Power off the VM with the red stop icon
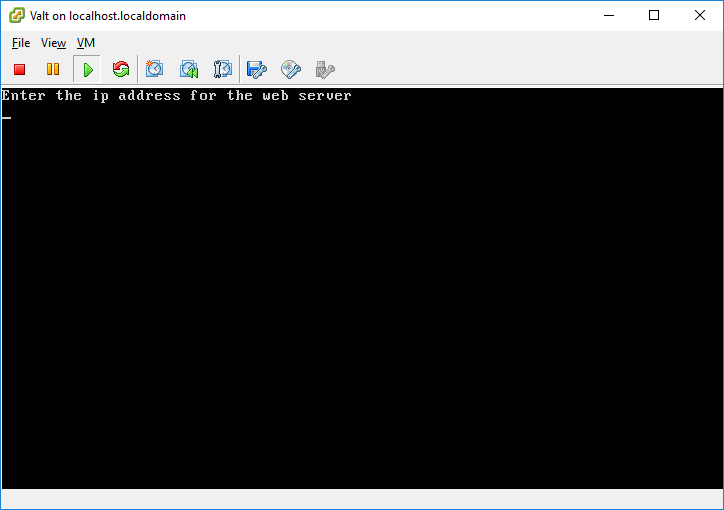The image size is (724, 510). [19, 69]
